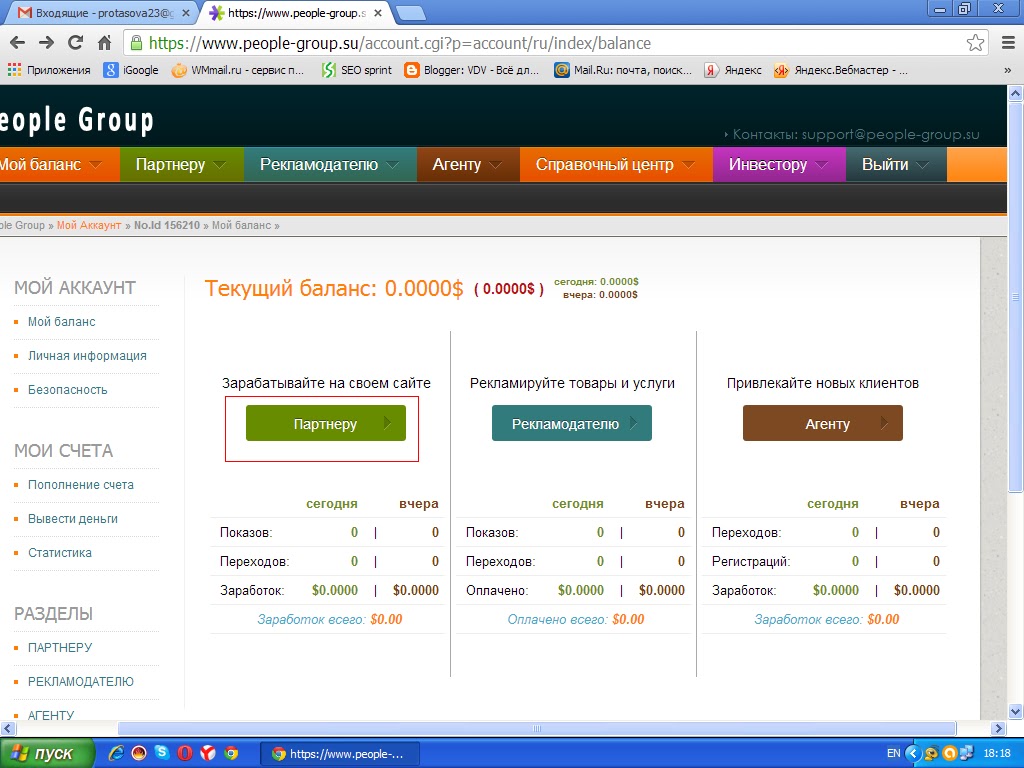This screenshot has width=1024, height=768.
Task: Expand hidden system tray icons
Action: [912, 754]
